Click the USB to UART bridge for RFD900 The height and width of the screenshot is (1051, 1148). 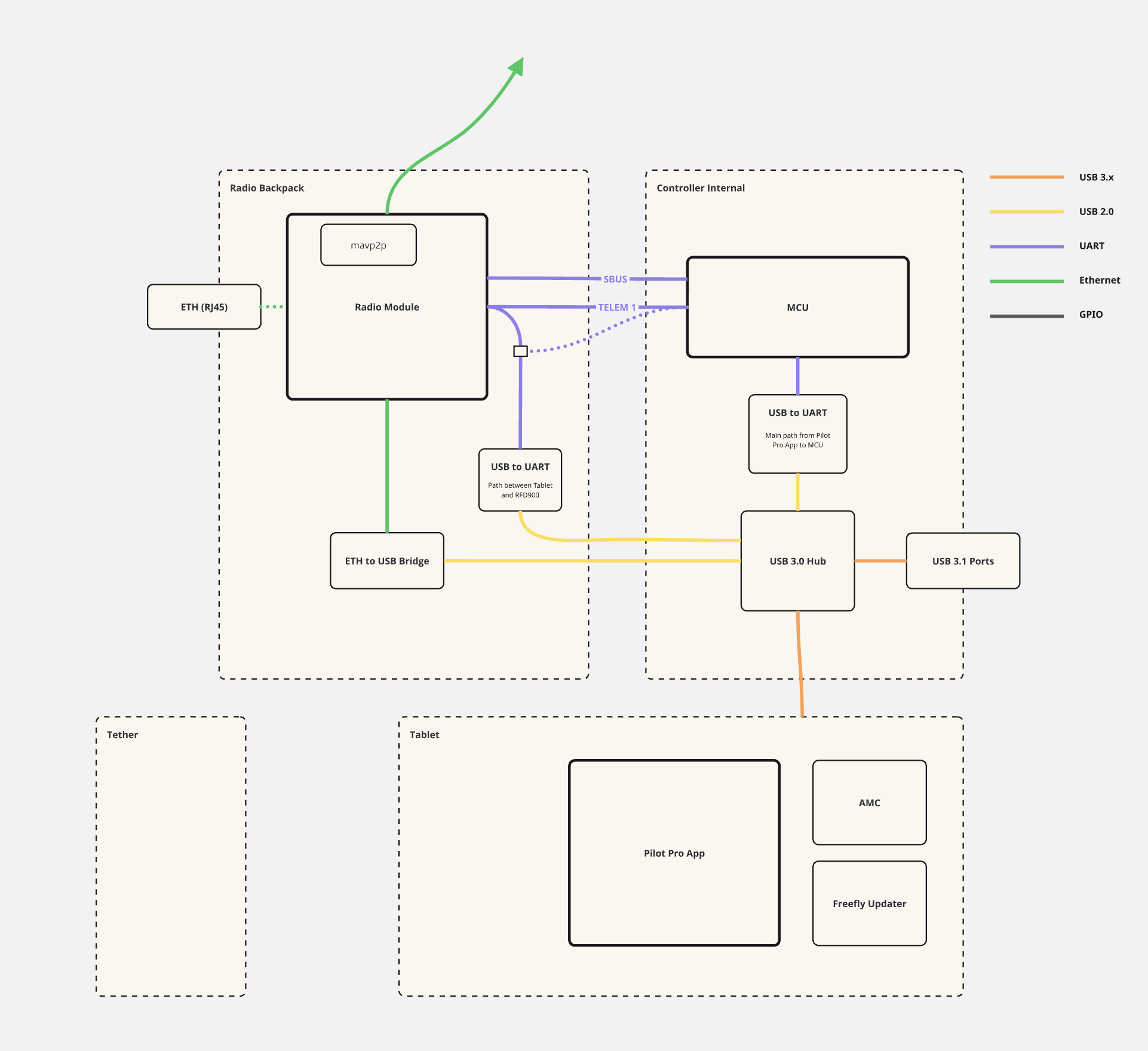point(520,480)
